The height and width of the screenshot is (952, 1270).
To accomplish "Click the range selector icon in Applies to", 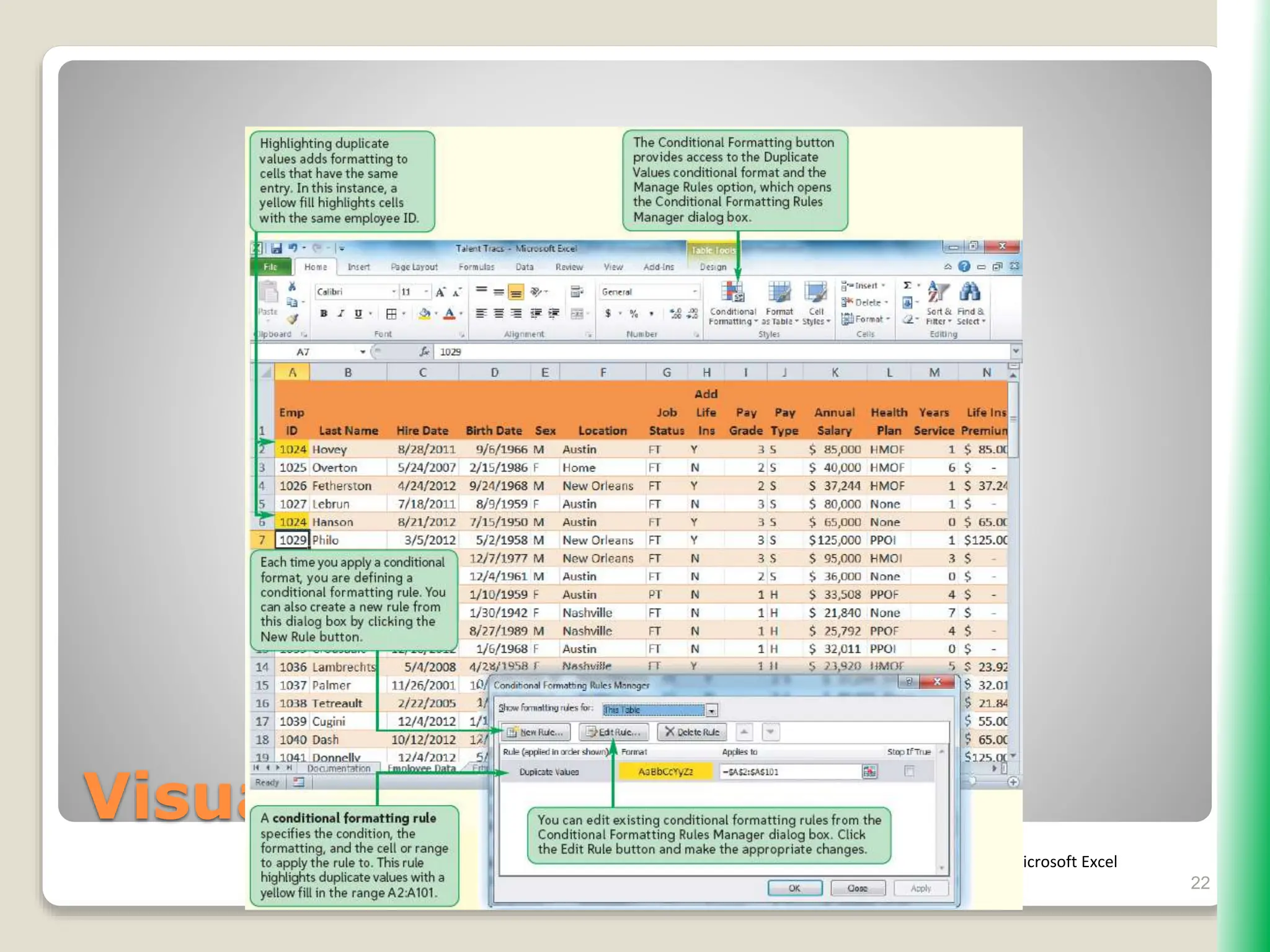I will click(869, 772).
